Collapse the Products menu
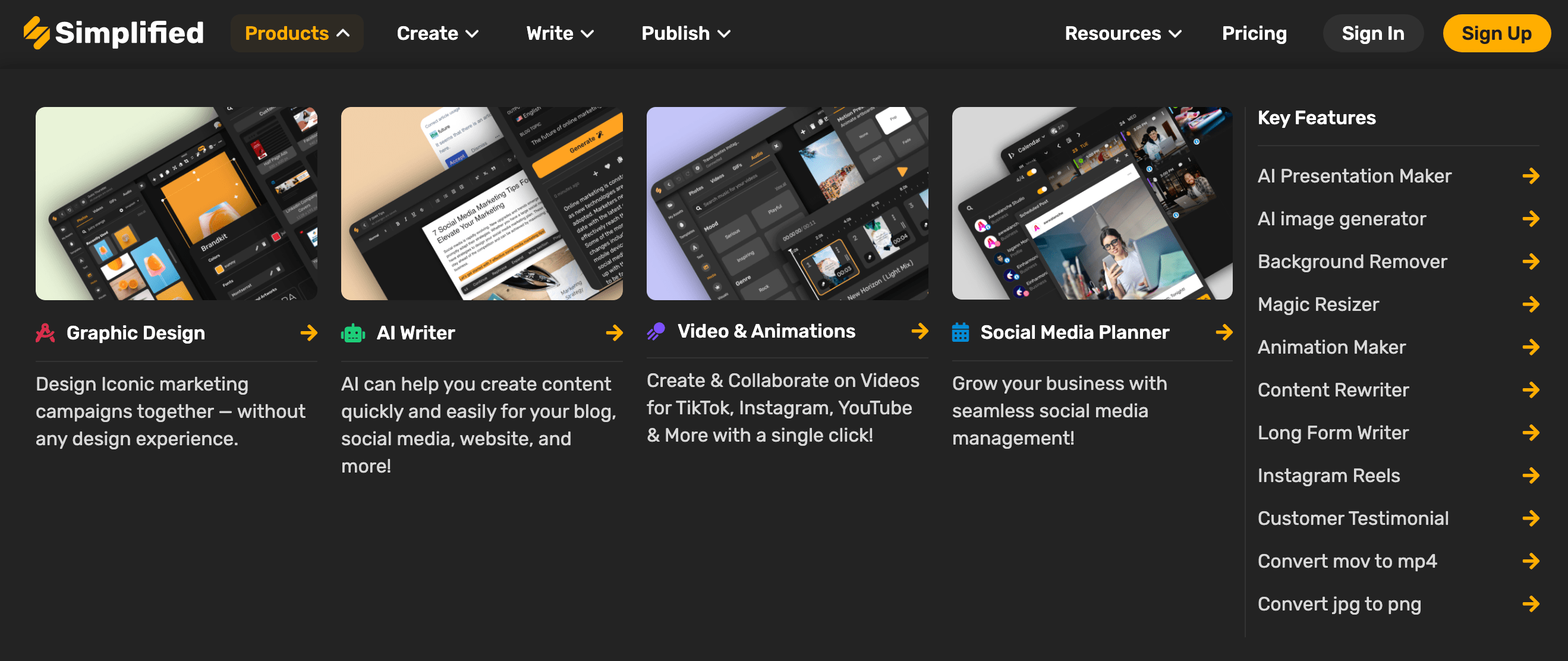 (x=297, y=33)
